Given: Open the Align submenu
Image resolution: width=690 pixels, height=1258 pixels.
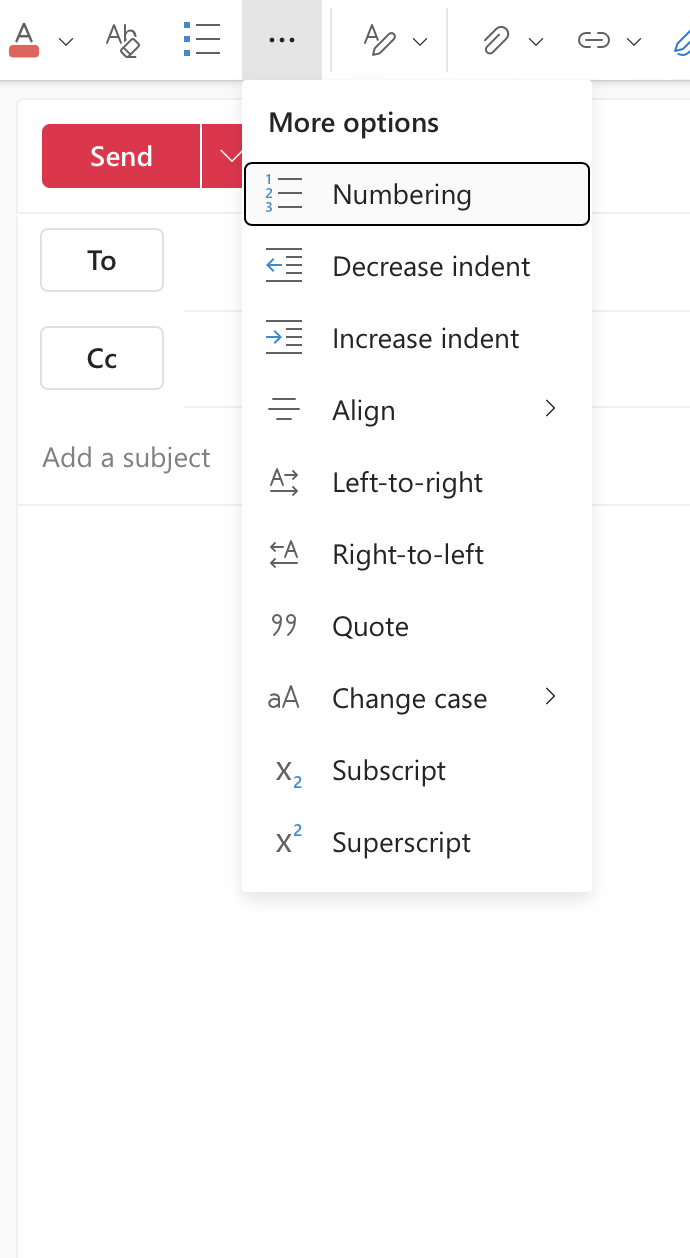Looking at the screenshot, I should [x=416, y=410].
